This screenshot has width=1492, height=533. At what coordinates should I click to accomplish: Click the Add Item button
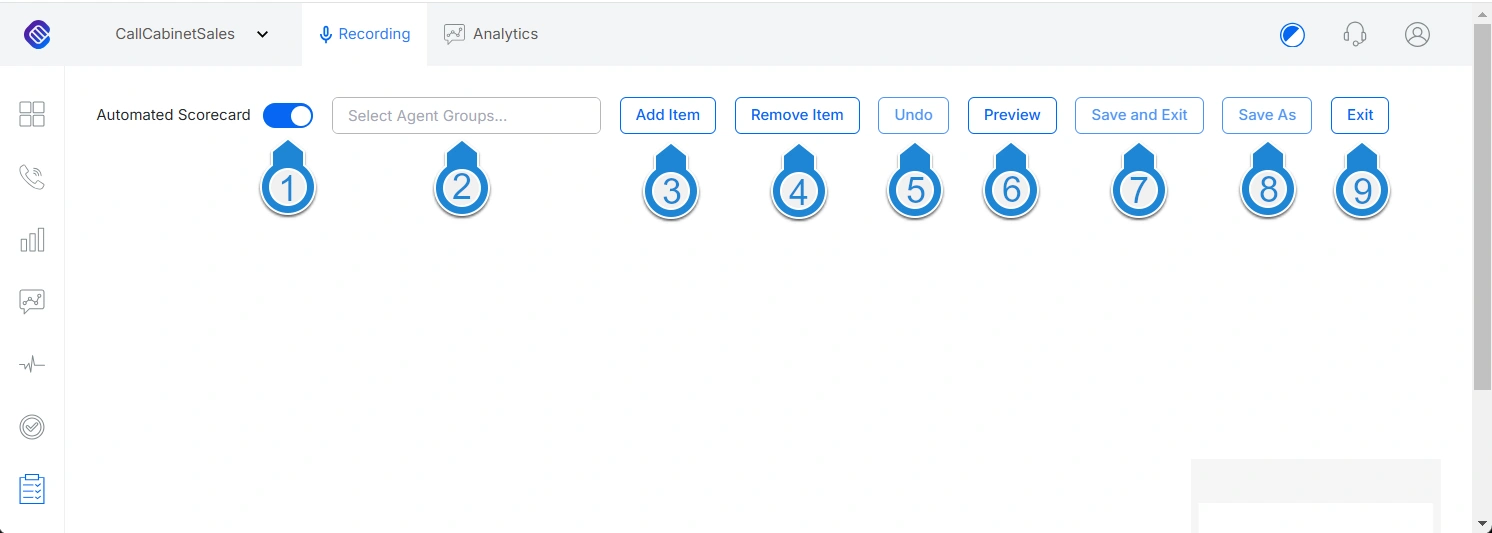pyautogui.click(x=668, y=115)
